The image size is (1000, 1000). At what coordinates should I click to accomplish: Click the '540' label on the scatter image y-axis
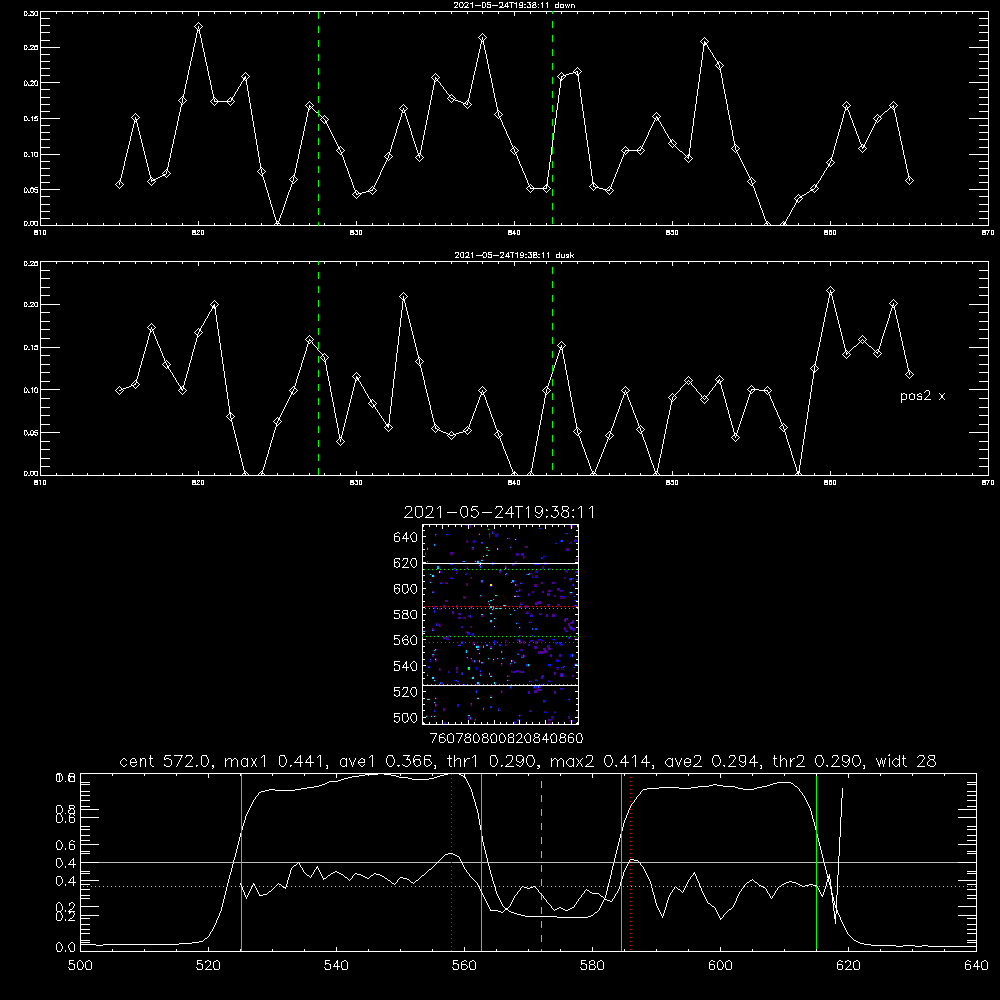click(406, 666)
